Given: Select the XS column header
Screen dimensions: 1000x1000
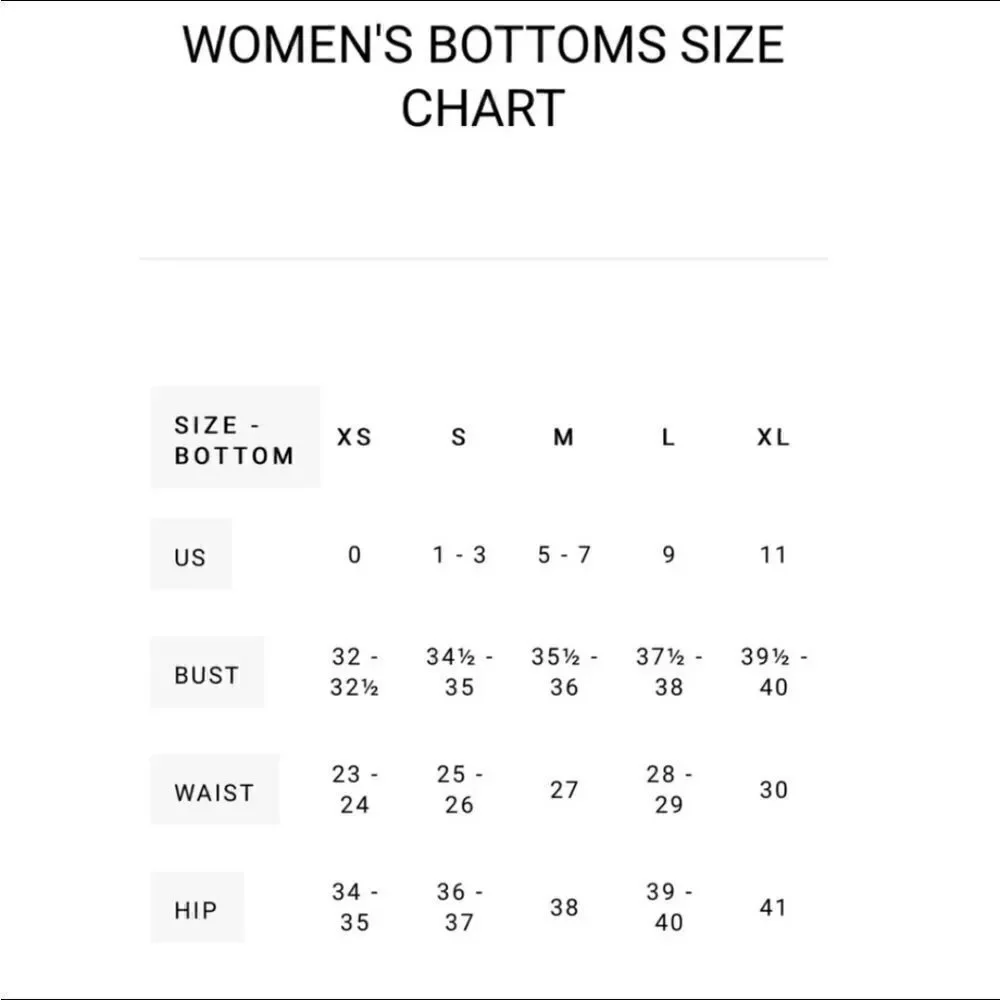Looking at the screenshot, I should (355, 438).
